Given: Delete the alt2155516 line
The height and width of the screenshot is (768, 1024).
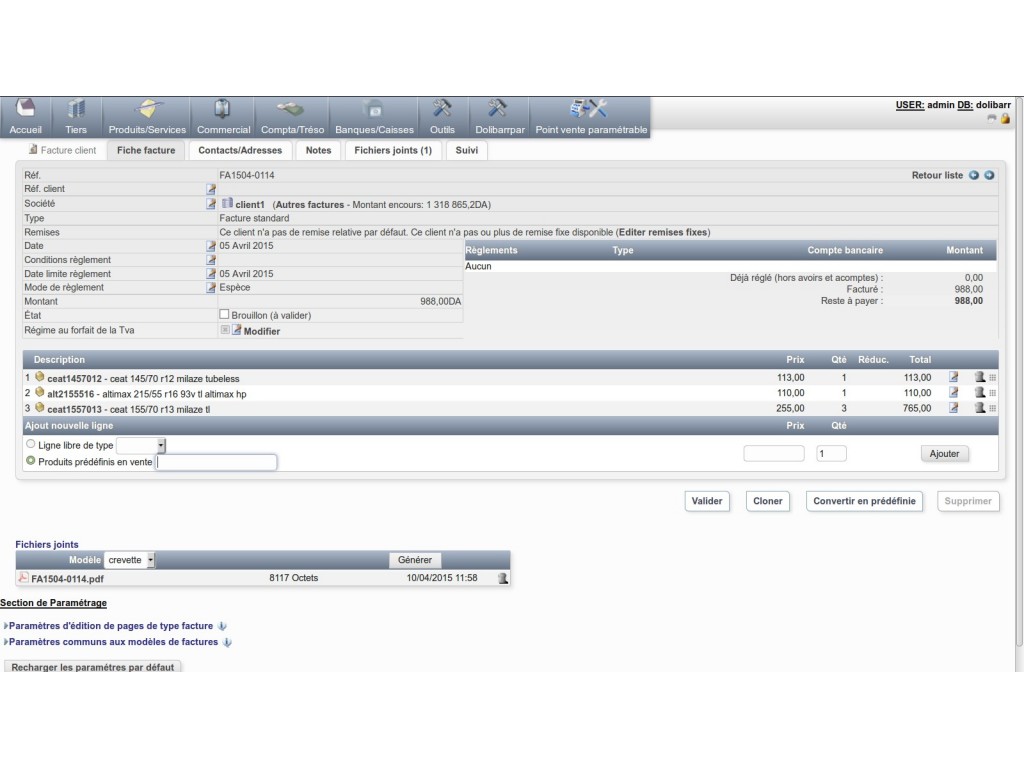Looking at the screenshot, I should coord(980,392).
